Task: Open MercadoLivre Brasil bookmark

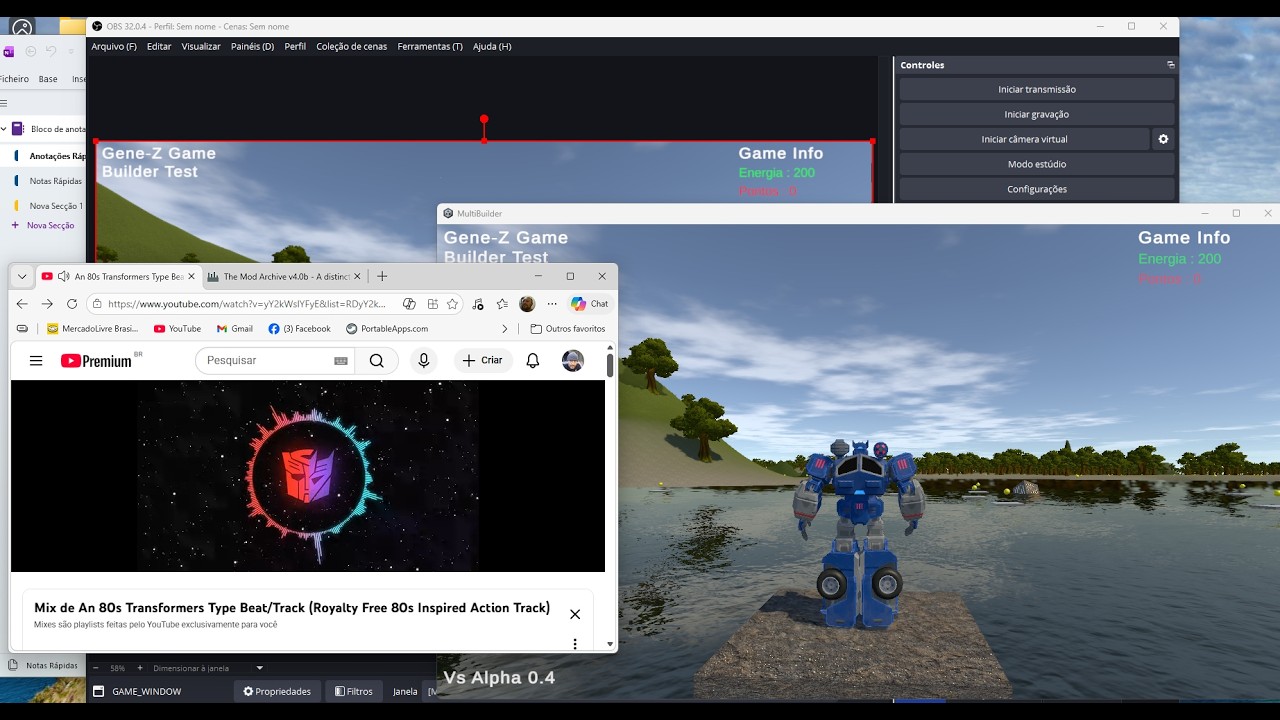Action: [x=93, y=328]
